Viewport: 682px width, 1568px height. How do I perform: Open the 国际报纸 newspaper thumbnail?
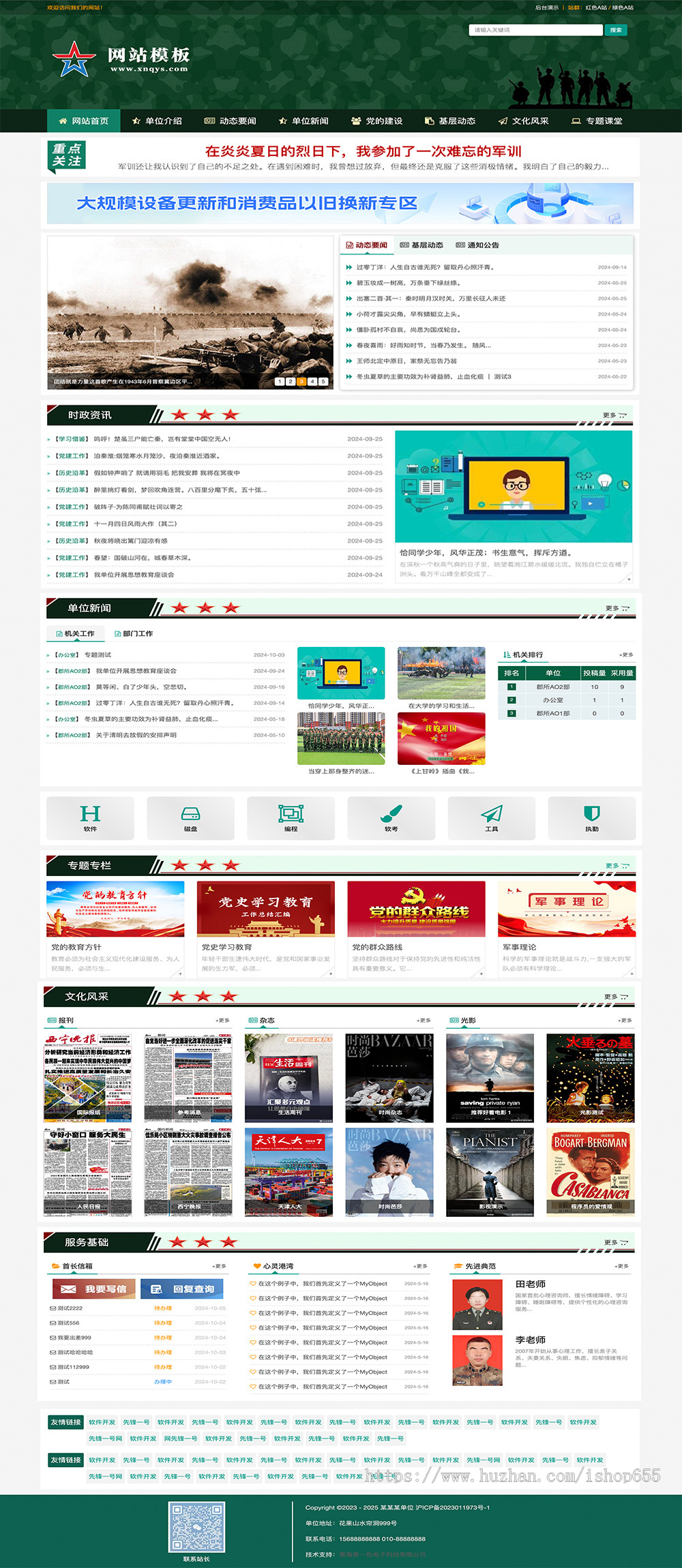[x=87, y=1078]
